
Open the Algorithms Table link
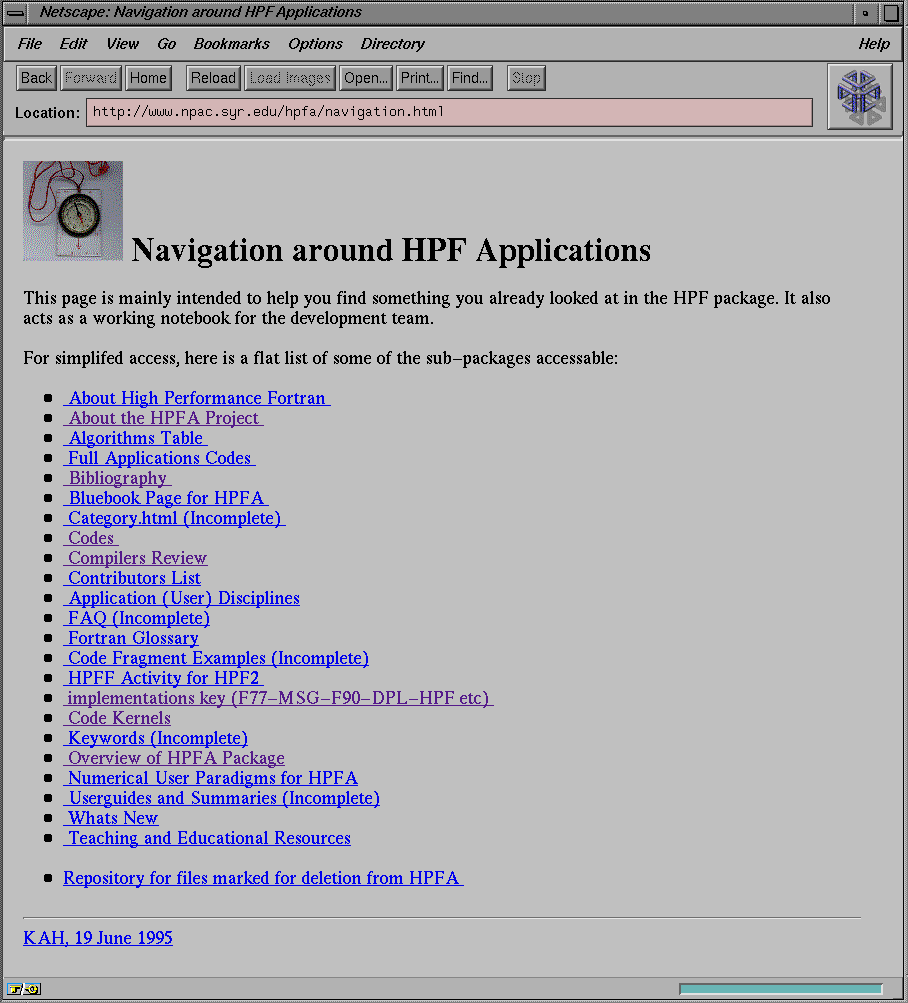pyautogui.click(x=135, y=438)
